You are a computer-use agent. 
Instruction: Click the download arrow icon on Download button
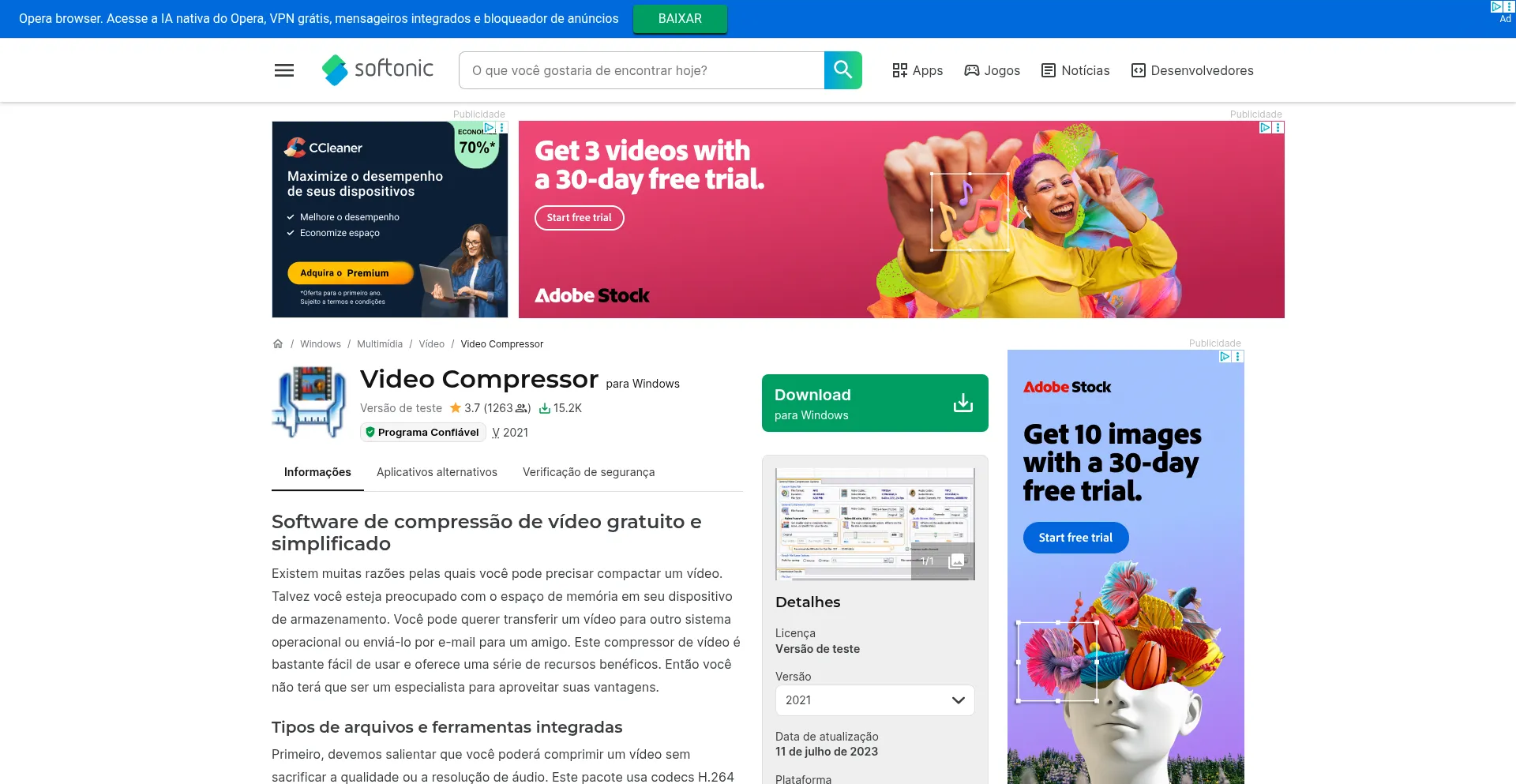[963, 403]
